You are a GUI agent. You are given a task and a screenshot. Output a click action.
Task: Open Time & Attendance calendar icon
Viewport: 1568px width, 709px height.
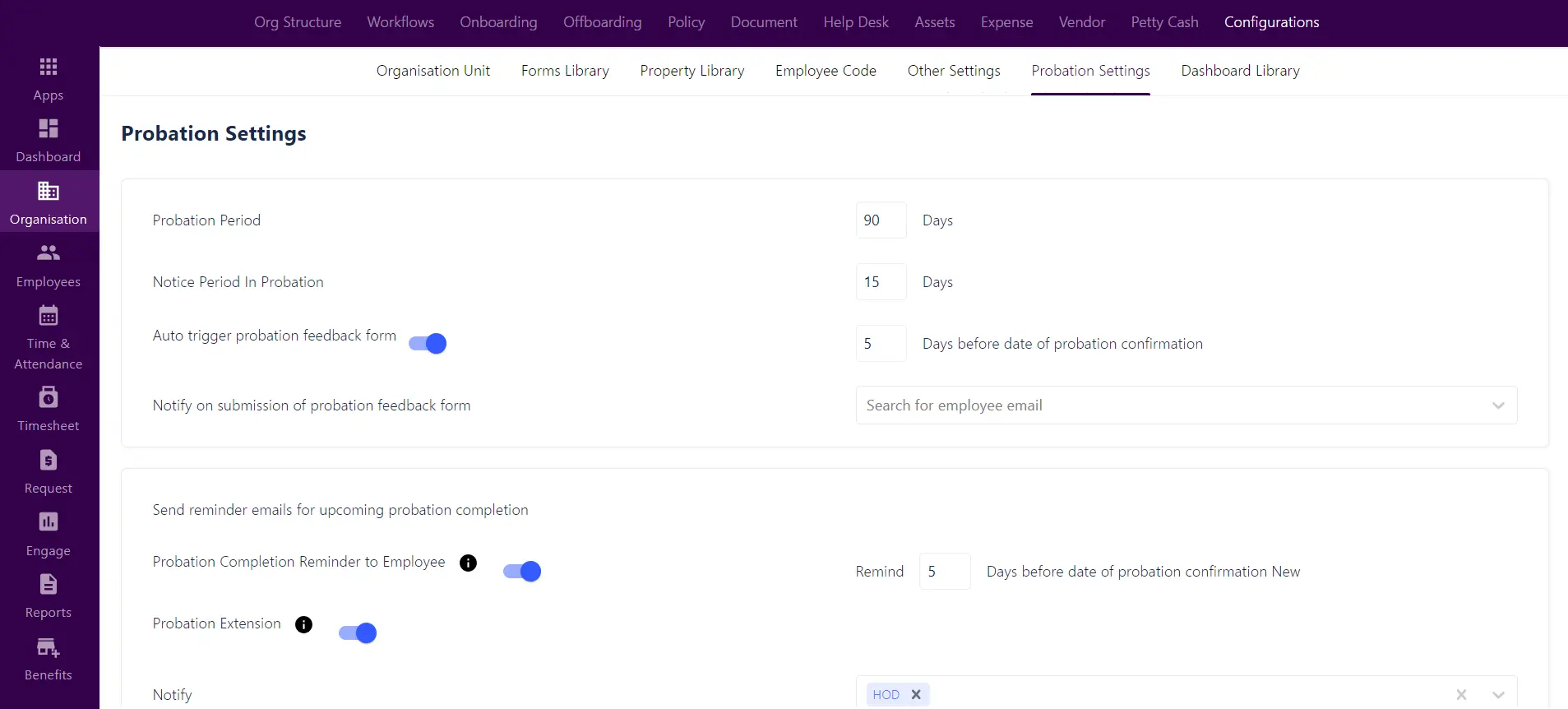(49, 315)
